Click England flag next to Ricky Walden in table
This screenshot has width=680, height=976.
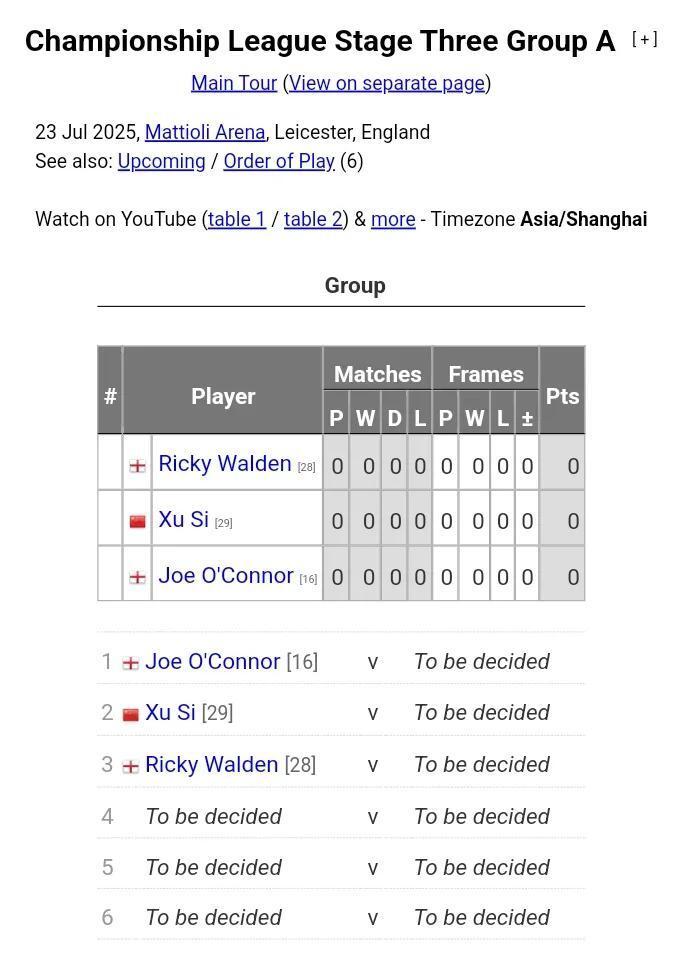pos(138,466)
